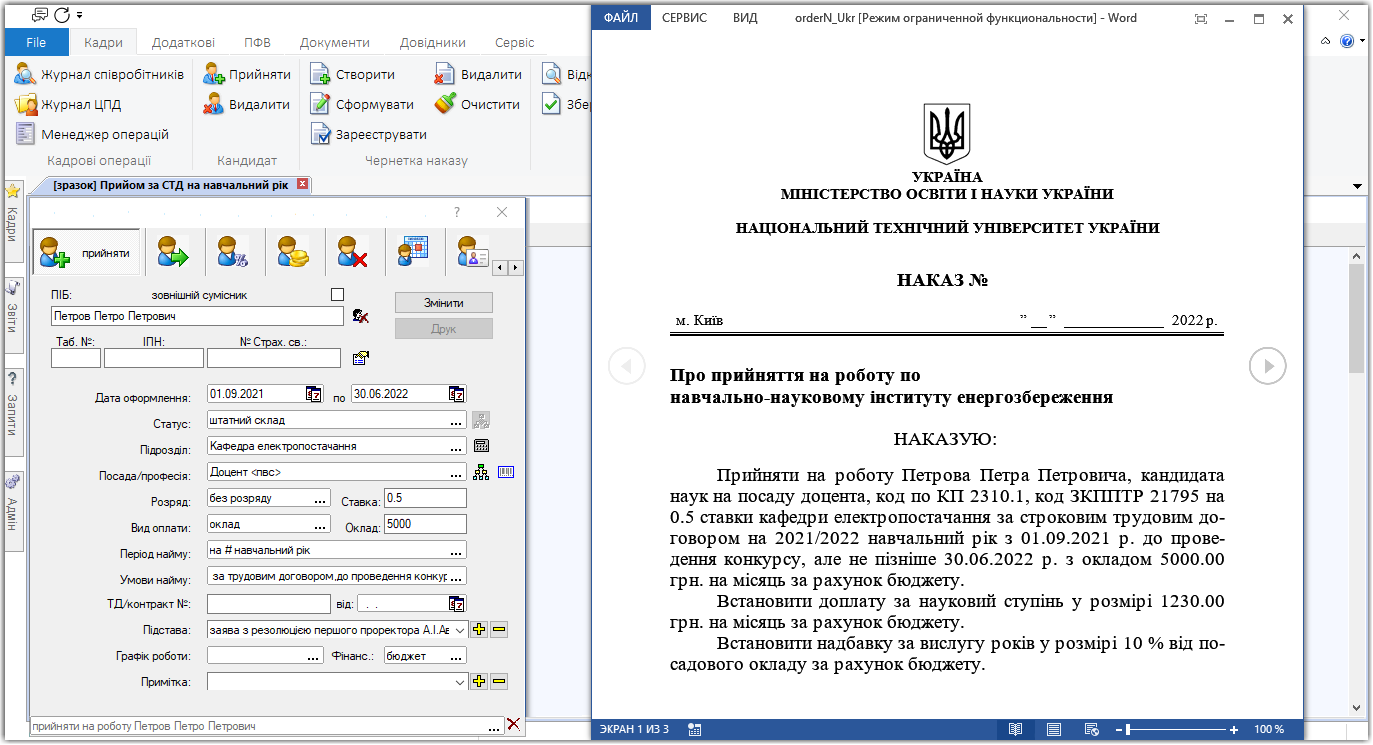Click properties icon next to № Страх. св. field
The height and width of the screenshot is (745, 1373).
coord(361,357)
